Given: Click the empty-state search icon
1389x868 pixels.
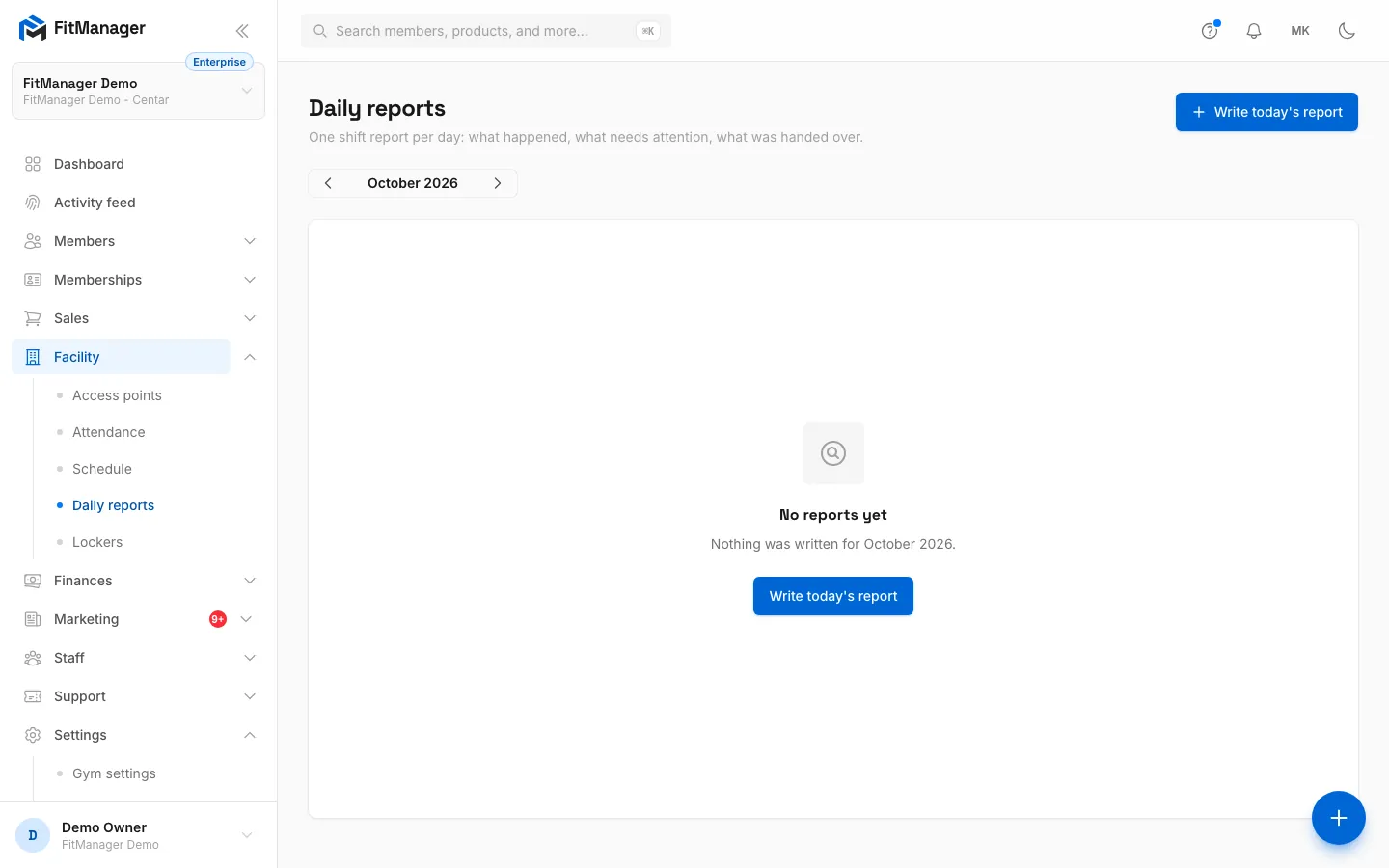Looking at the screenshot, I should pos(833,453).
